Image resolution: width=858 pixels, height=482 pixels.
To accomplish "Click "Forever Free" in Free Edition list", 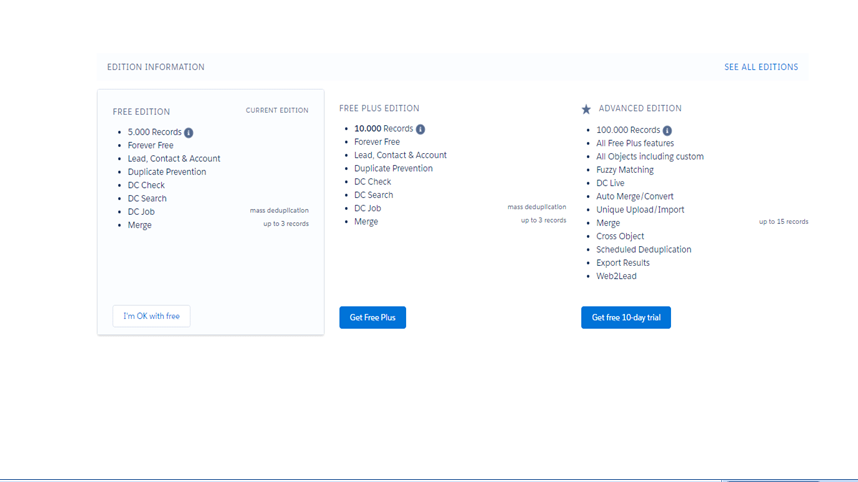I will pos(150,145).
